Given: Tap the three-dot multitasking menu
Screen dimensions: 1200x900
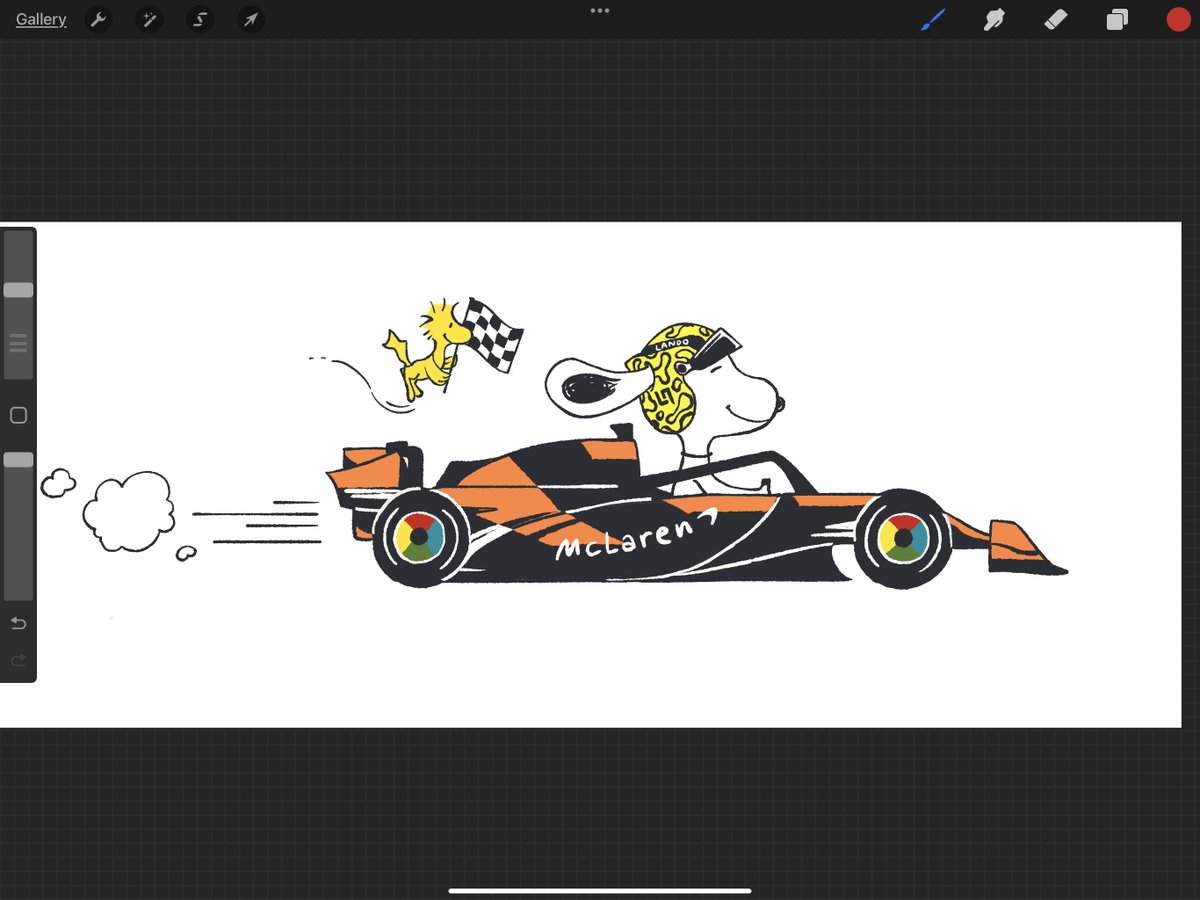Looking at the screenshot, I should 600,10.
